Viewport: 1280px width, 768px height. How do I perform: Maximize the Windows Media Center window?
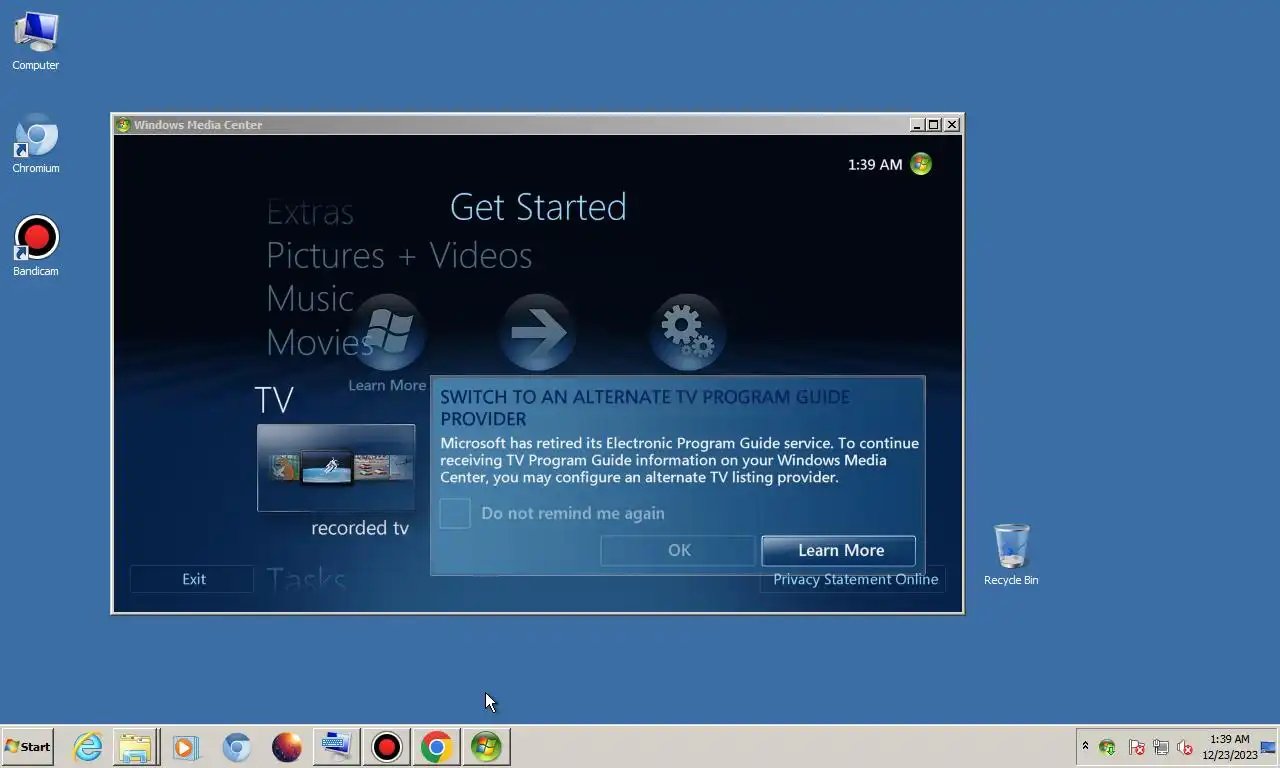pyautogui.click(x=934, y=125)
